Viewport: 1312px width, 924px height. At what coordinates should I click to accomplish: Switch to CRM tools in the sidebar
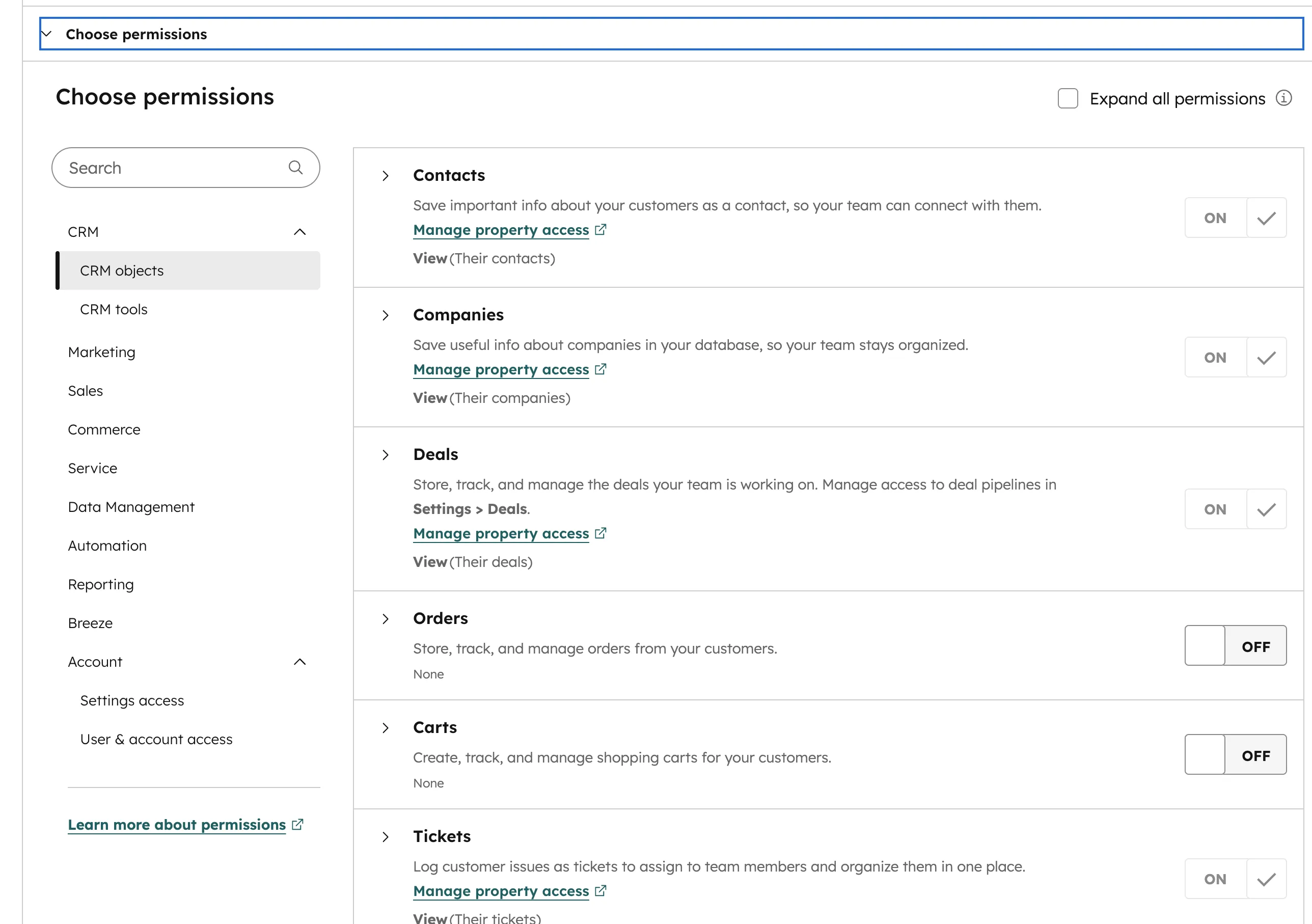114,309
